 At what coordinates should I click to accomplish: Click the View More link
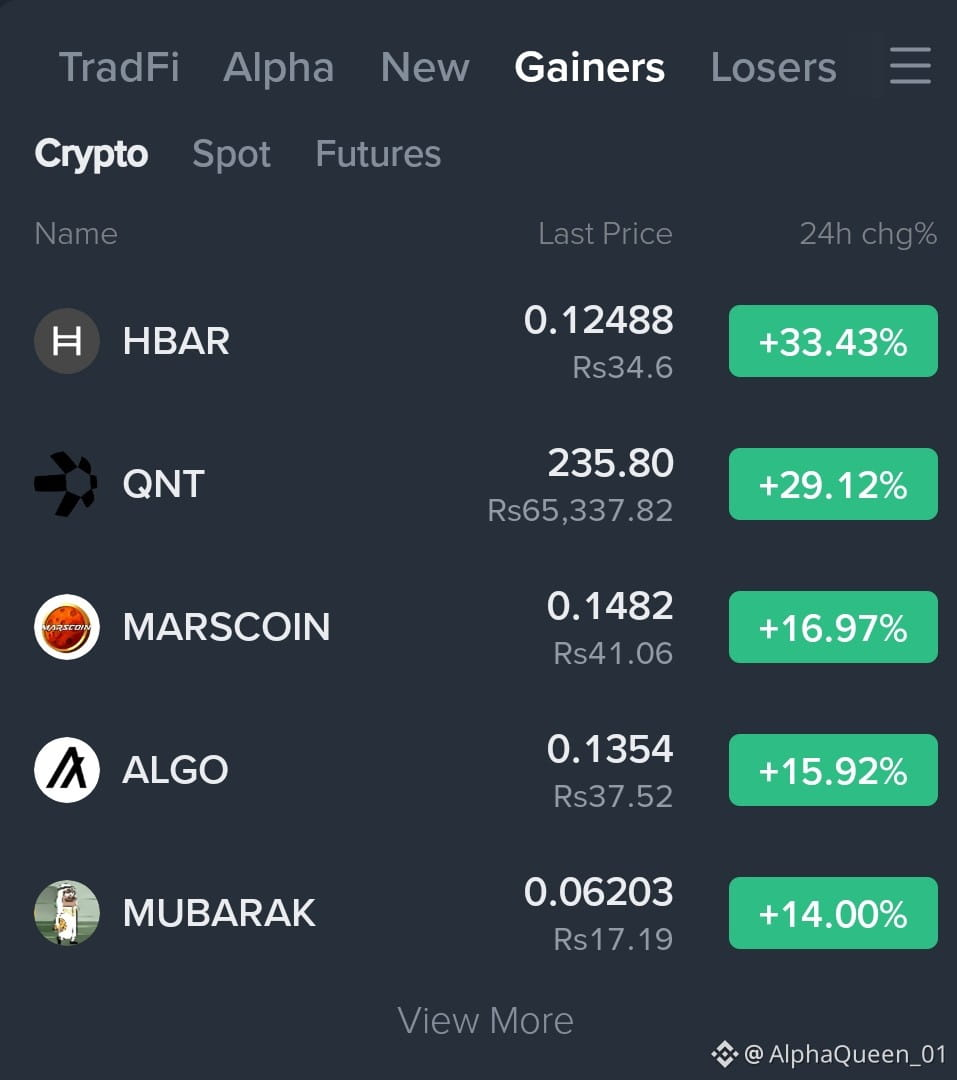[486, 1020]
